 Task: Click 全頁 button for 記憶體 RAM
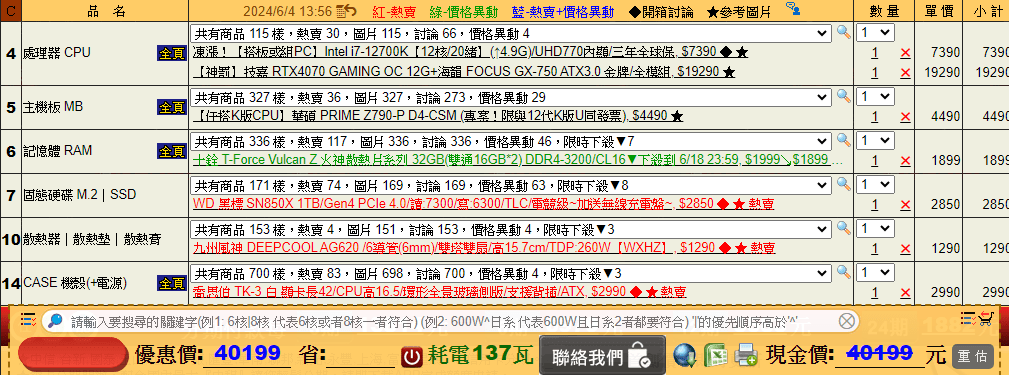172,151
